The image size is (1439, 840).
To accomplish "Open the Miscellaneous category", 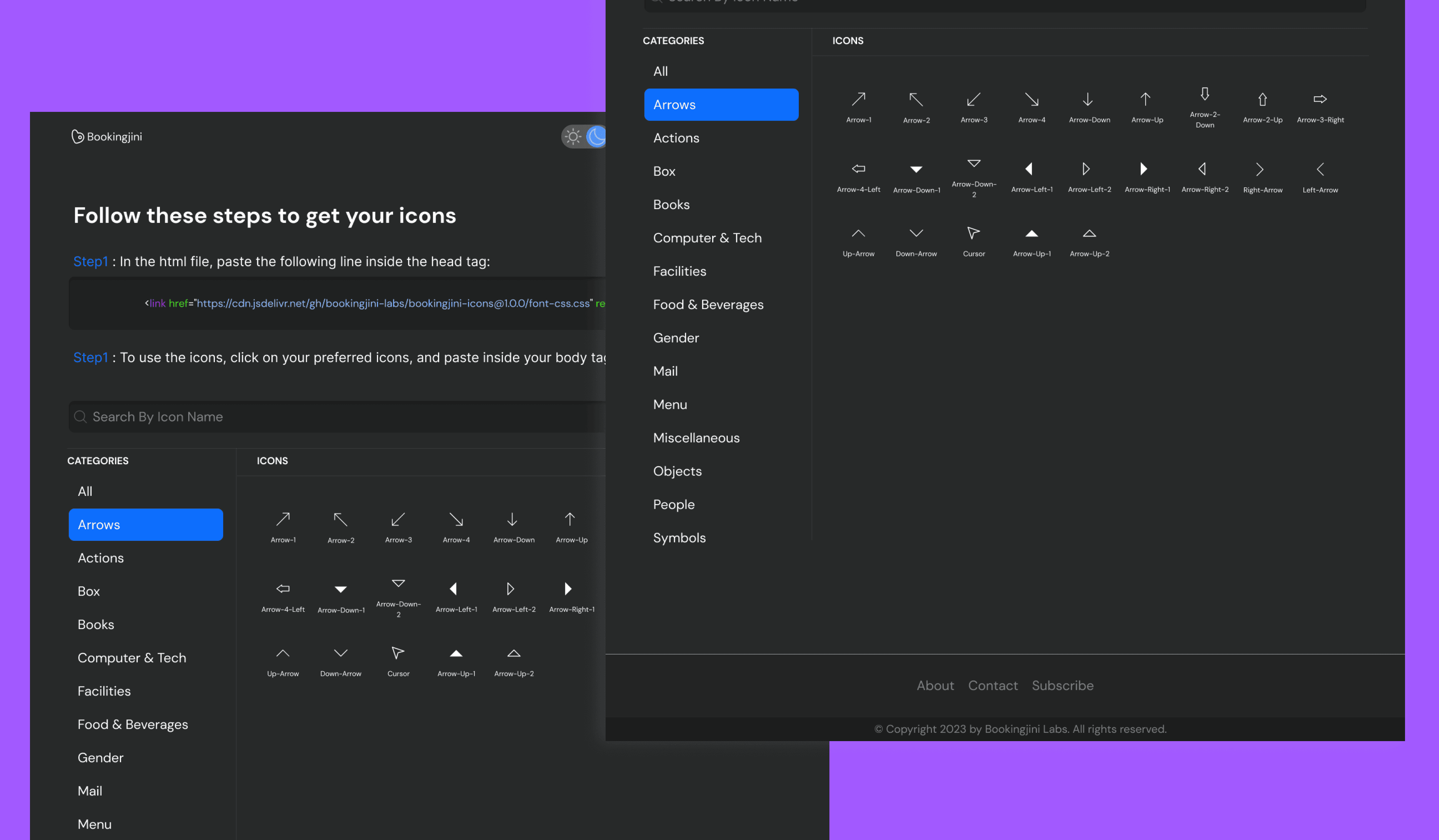I will pyautogui.click(x=696, y=438).
